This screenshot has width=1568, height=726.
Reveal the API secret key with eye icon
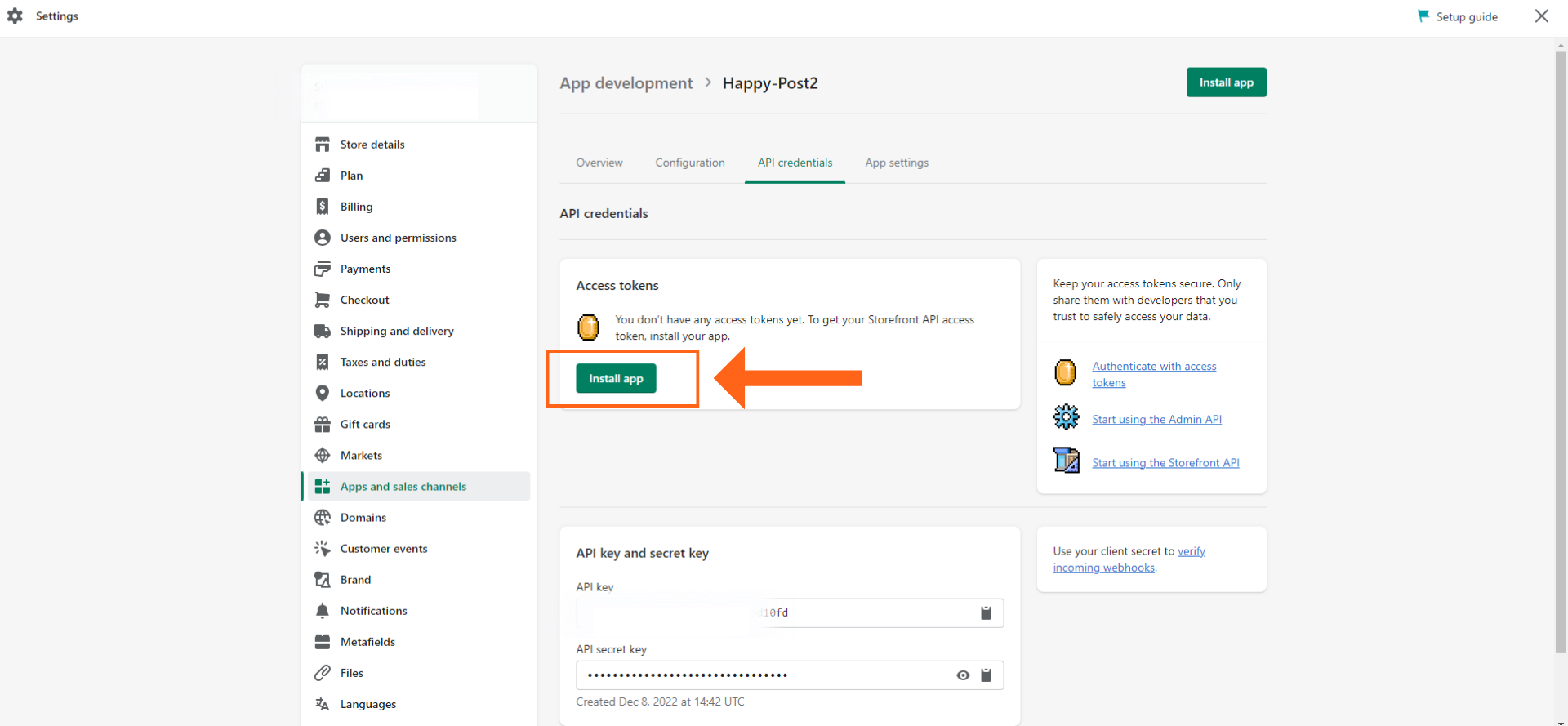tap(963, 675)
